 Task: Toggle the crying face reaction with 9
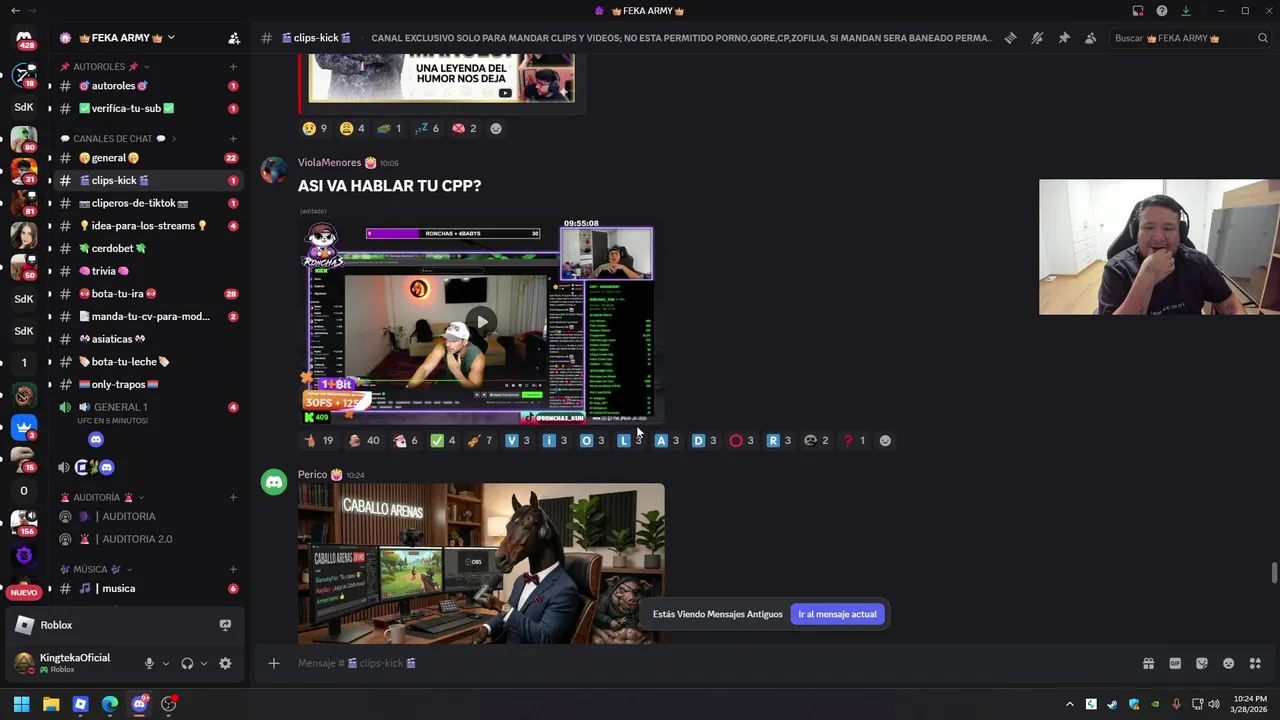315,128
